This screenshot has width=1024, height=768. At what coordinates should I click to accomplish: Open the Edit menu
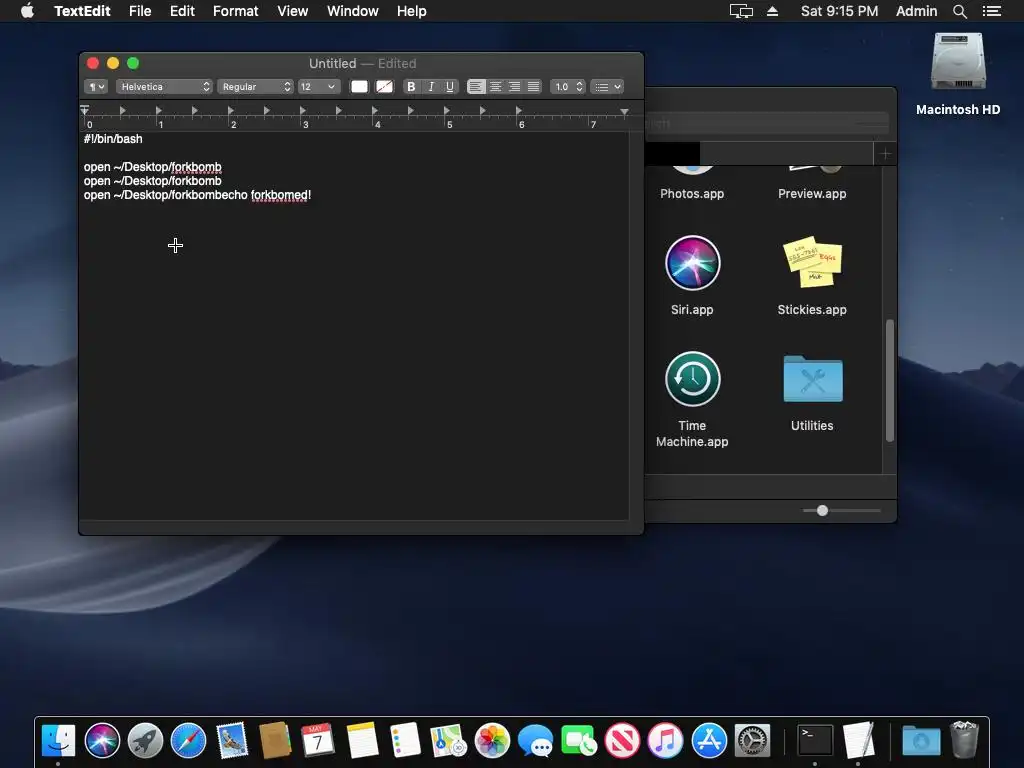pyautogui.click(x=182, y=11)
